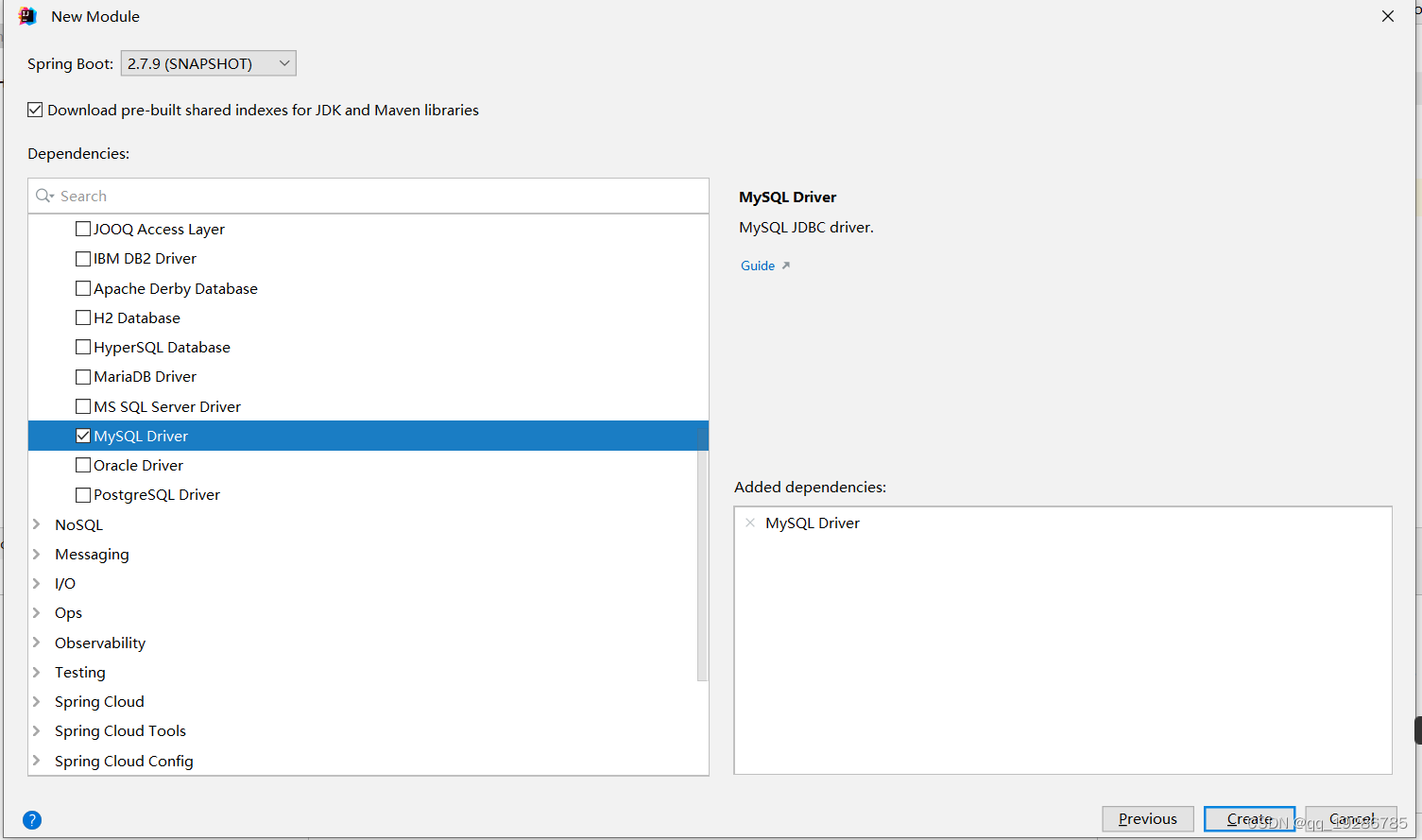Image resolution: width=1422 pixels, height=840 pixels.
Task: Select the Spring Cloud Tools label
Action: (120, 730)
